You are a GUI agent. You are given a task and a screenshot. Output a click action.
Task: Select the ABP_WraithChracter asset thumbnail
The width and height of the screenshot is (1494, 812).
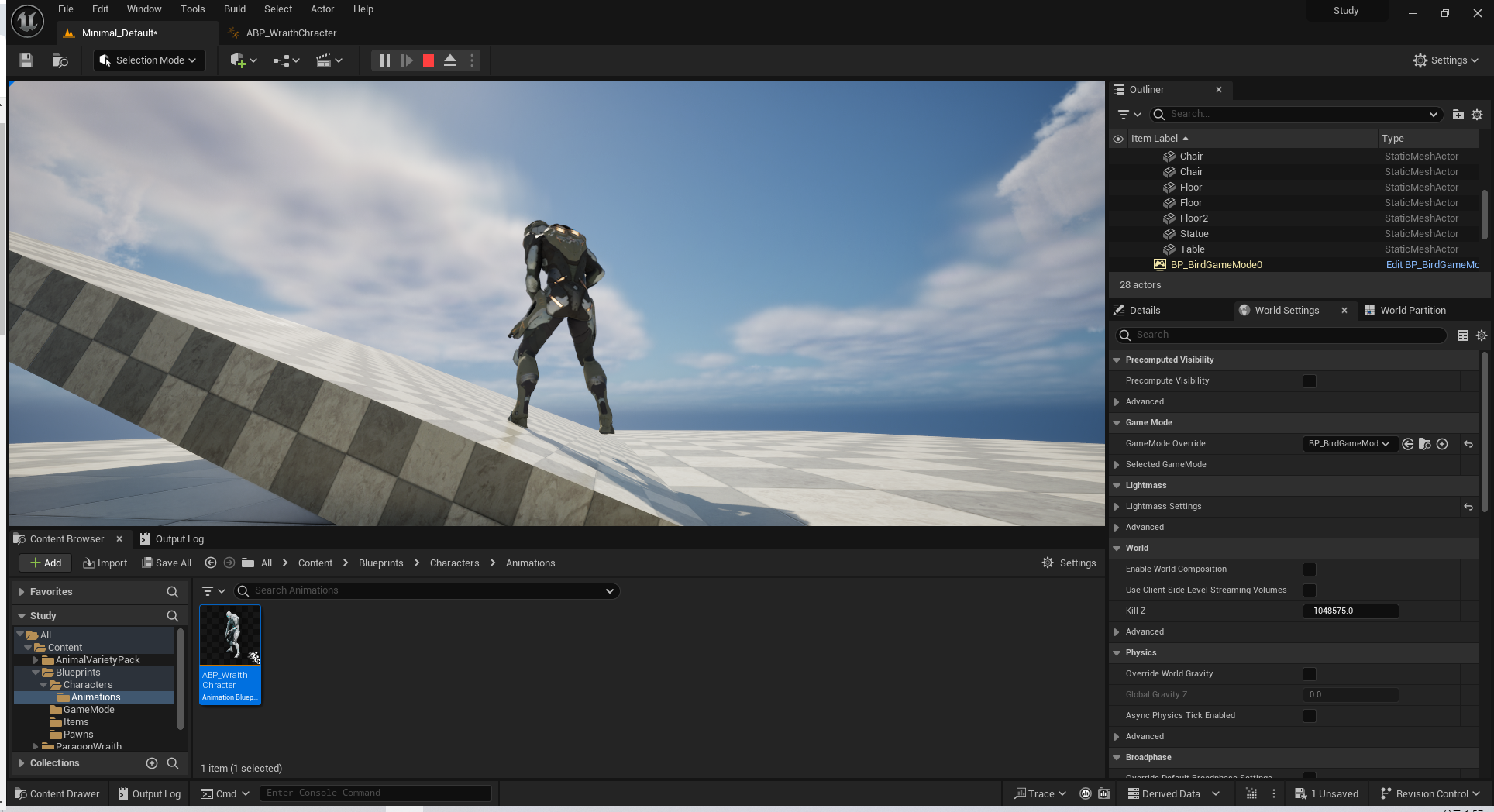tap(230, 655)
